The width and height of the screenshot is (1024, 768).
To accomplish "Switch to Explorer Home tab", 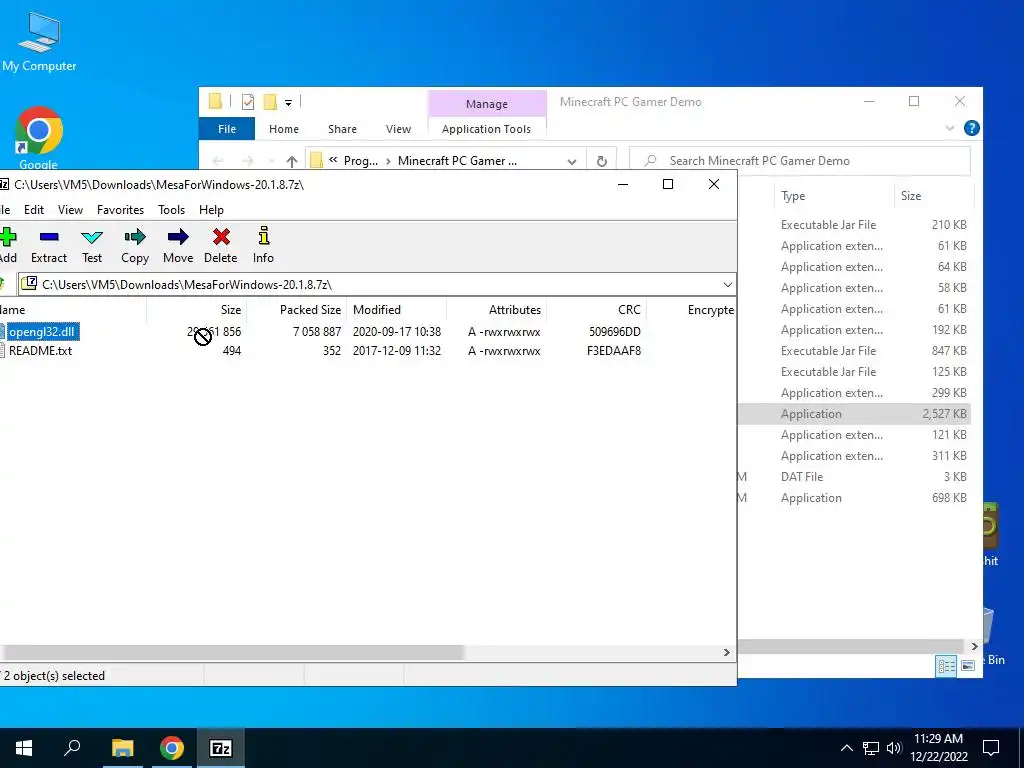I will click(283, 129).
